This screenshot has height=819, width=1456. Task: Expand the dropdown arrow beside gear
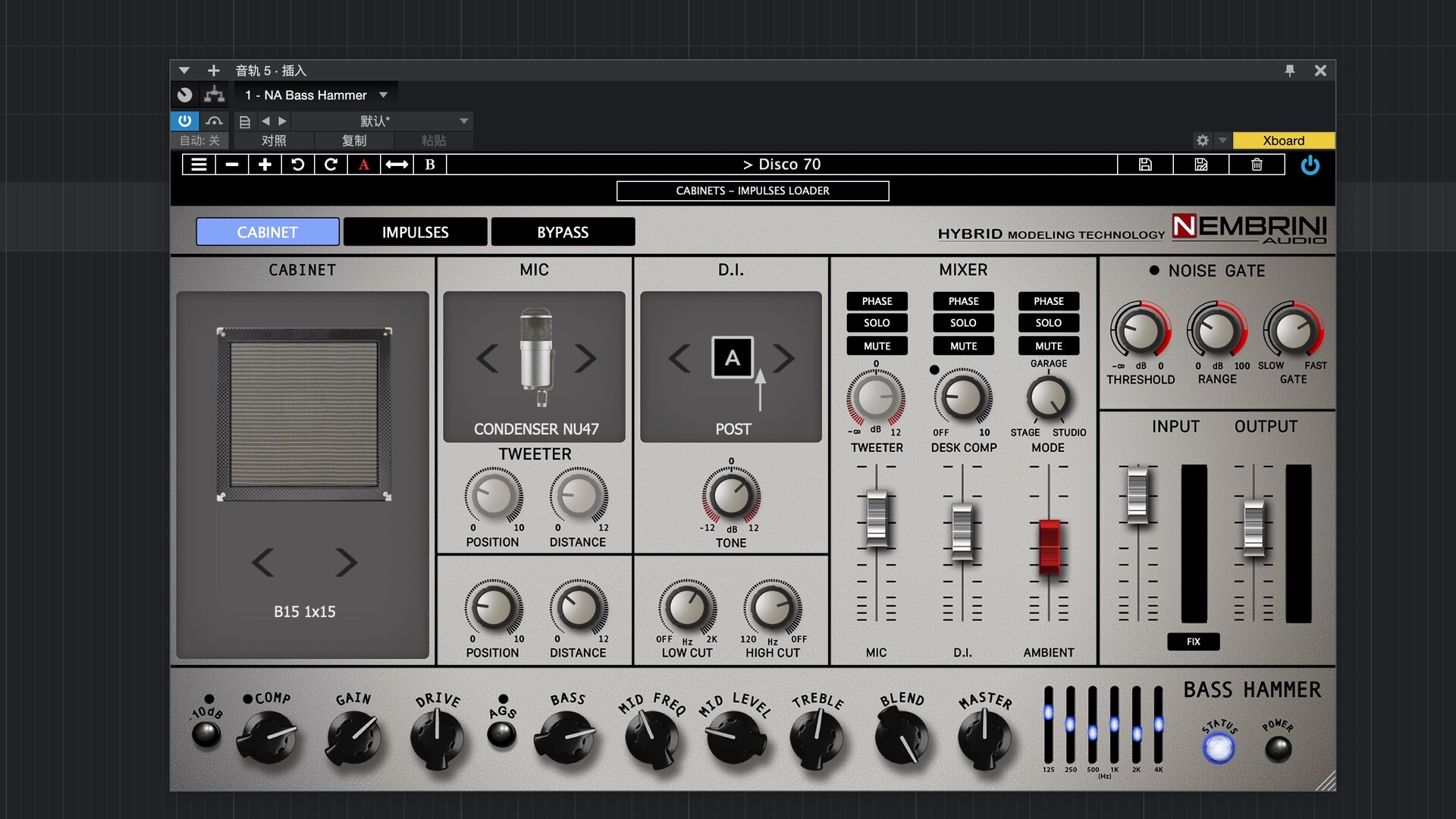click(1222, 140)
